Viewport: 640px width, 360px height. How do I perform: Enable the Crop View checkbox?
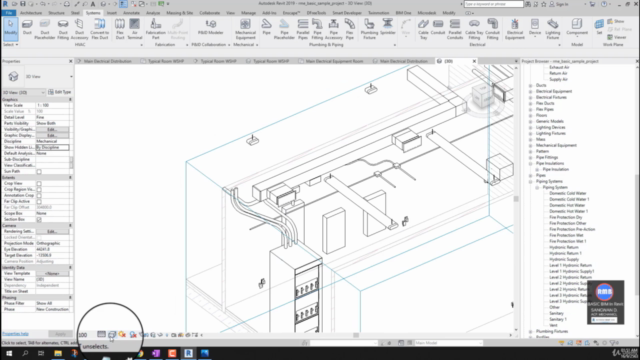[x=39, y=184]
